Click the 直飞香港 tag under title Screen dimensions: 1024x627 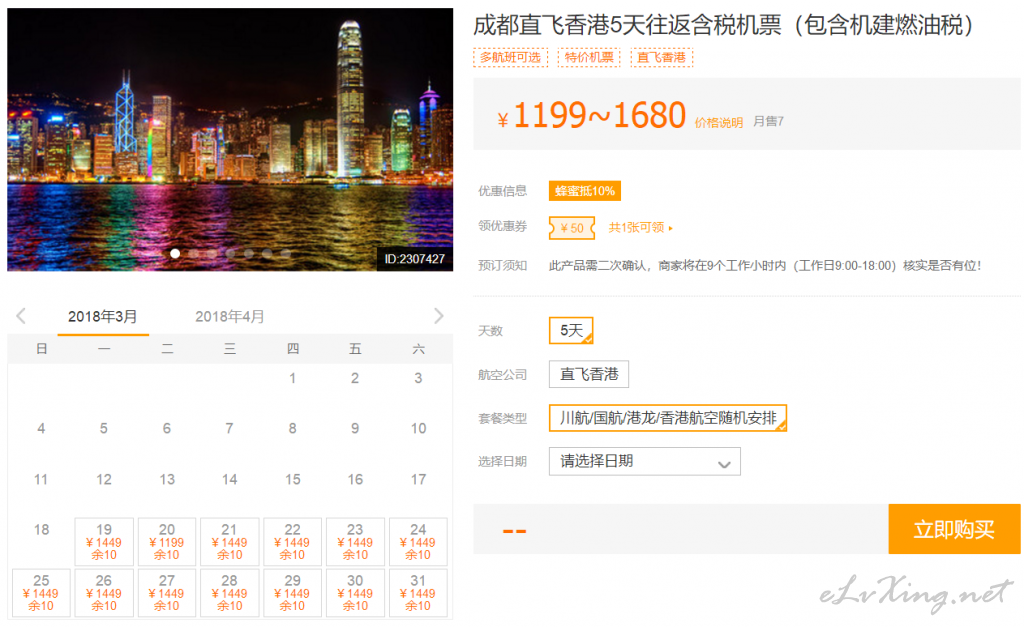pyautogui.click(x=662, y=57)
